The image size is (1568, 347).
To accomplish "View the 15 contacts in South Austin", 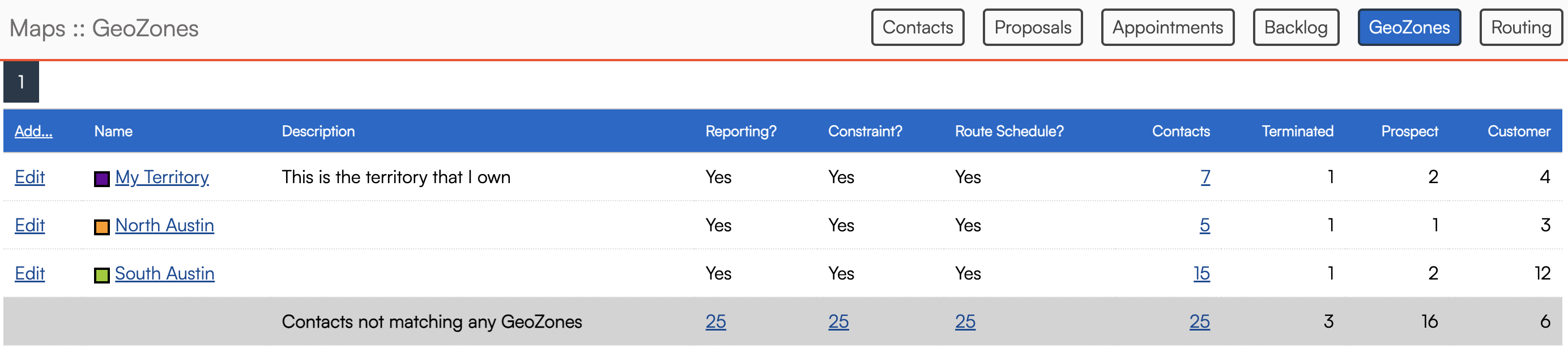I will (1201, 273).
